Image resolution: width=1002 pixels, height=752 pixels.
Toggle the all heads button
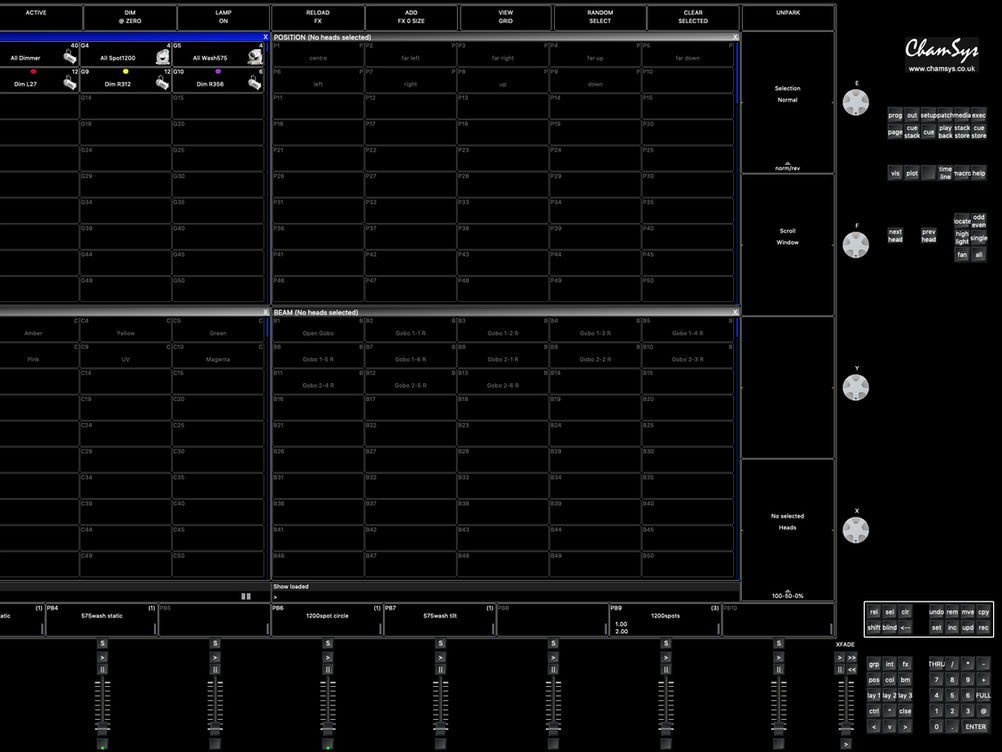[979, 254]
